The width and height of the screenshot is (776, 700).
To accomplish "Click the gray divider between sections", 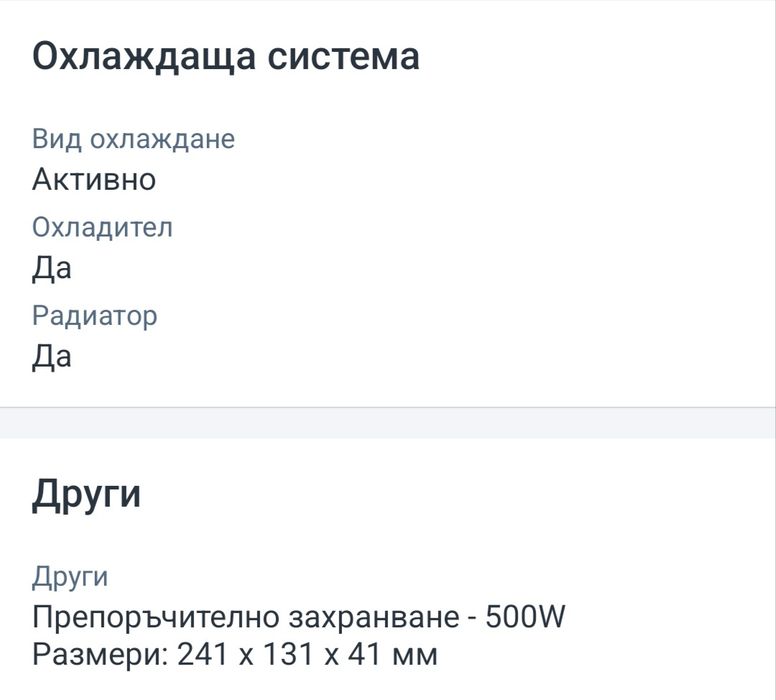I will tap(388, 423).
